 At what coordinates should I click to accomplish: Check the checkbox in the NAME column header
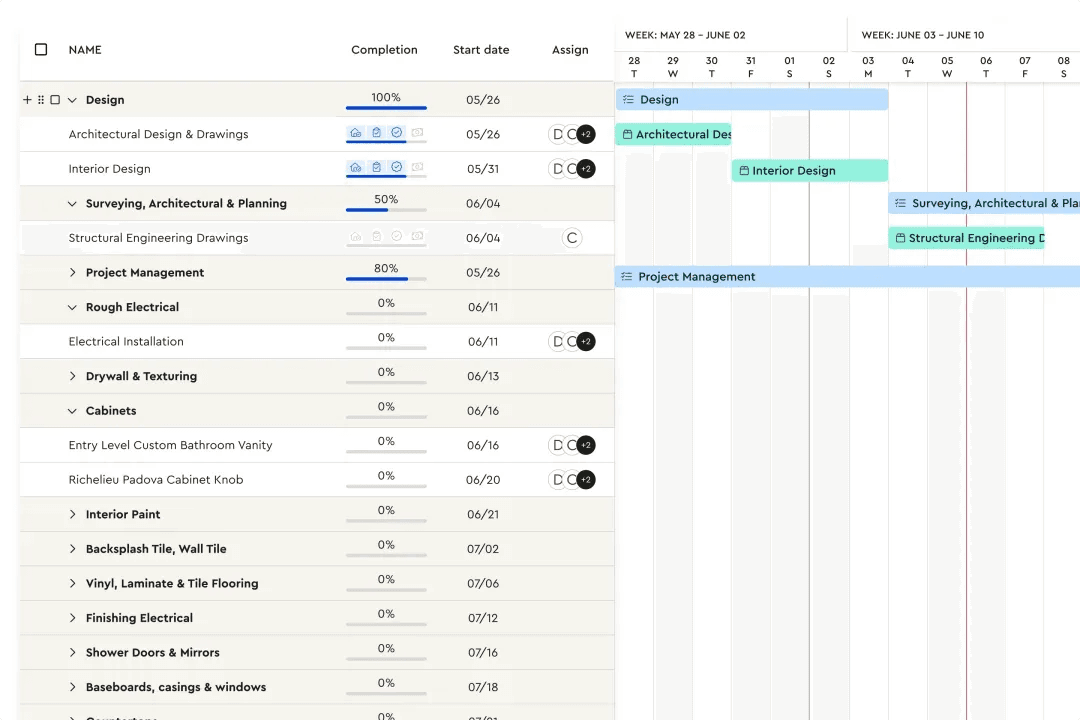40,48
